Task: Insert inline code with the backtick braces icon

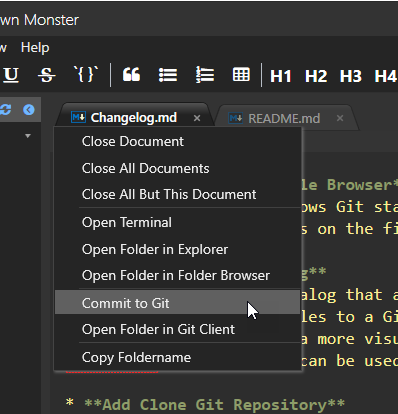Action: [x=86, y=74]
